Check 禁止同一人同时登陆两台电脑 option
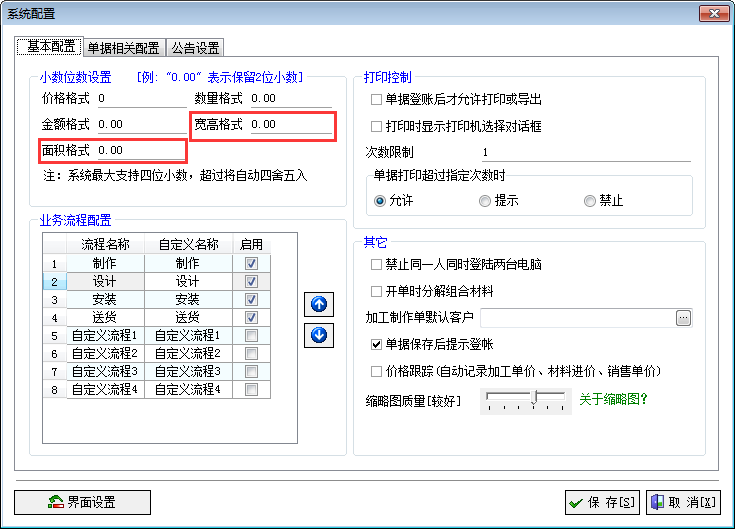Image resolution: width=735 pixels, height=529 pixels. tap(376, 265)
